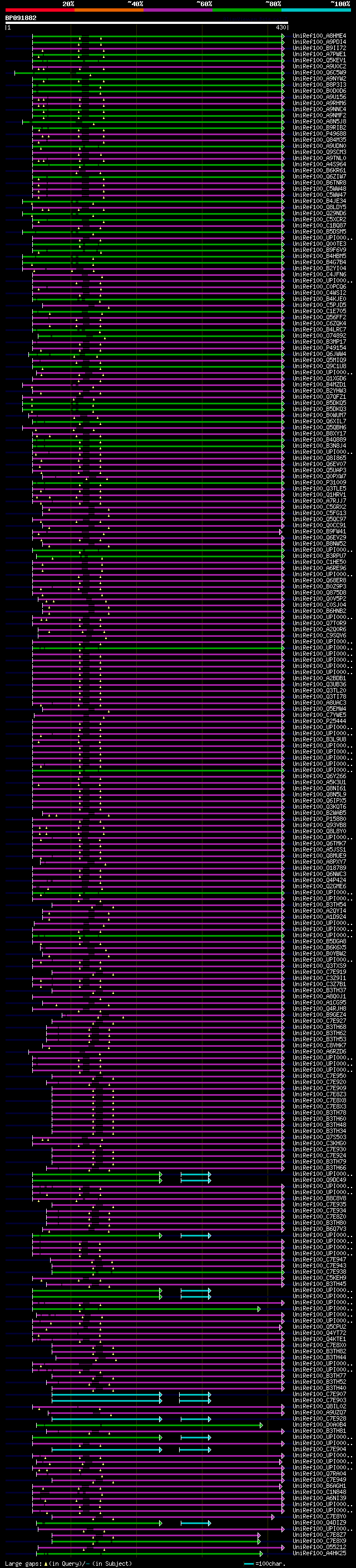
Task: Open subject UniRef100_B6KR61
Action: (x=319, y=170)
